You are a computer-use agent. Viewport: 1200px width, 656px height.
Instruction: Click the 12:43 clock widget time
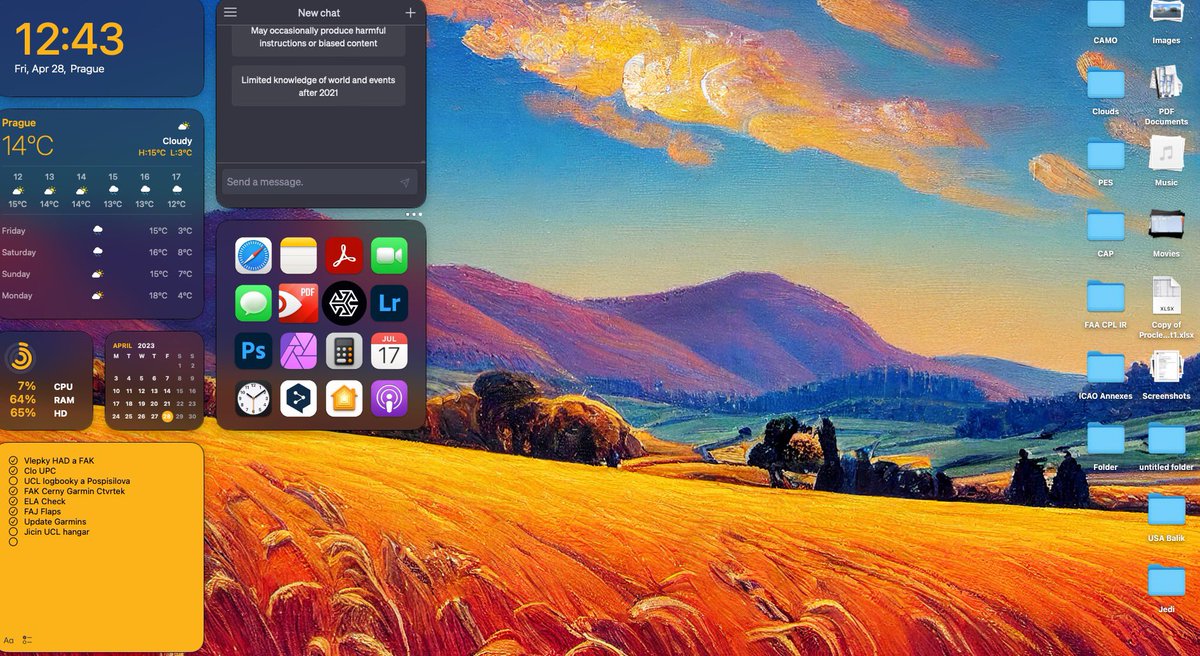pyautogui.click(x=69, y=40)
